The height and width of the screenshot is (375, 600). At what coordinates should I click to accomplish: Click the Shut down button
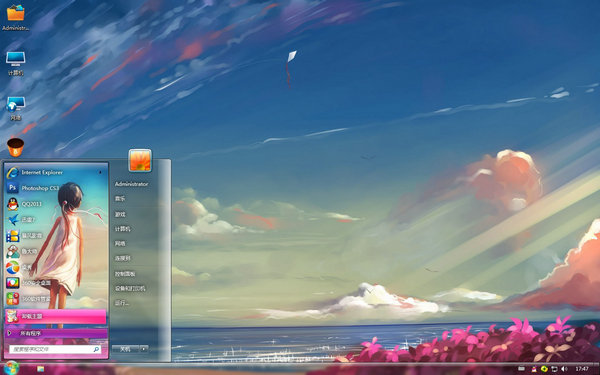click(126, 349)
